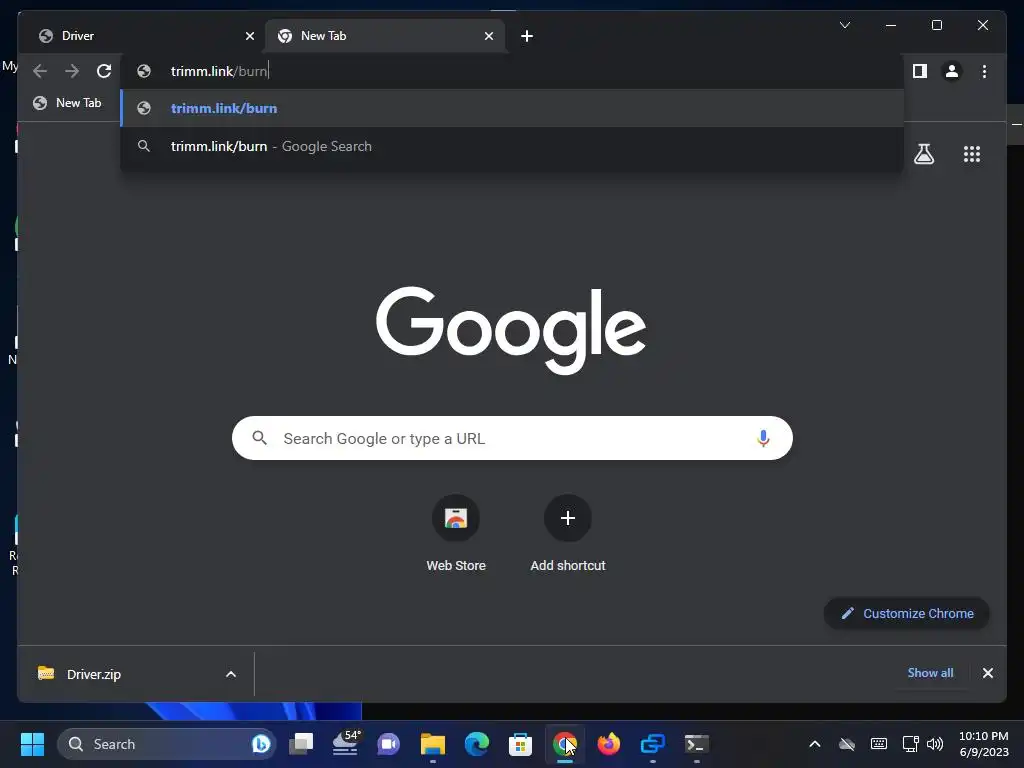Dismiss the downloads bar

click(987, 673)
